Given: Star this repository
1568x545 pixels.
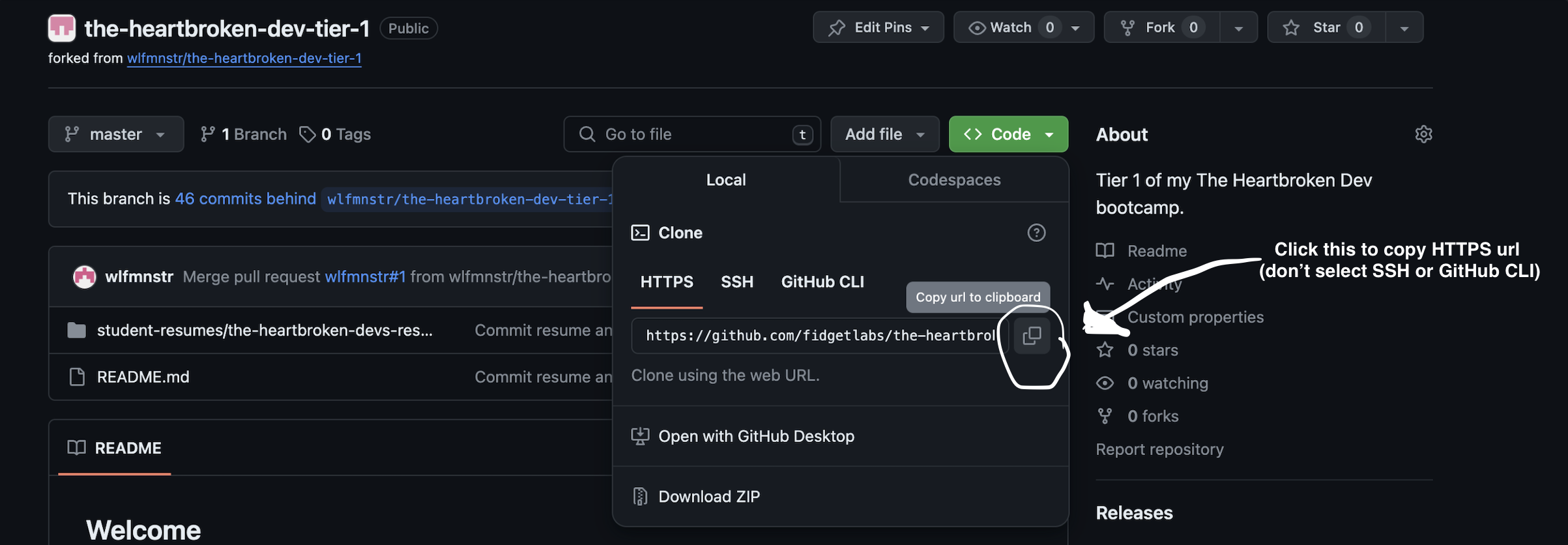Looking at the screenshot, I should coord(1326,27).
